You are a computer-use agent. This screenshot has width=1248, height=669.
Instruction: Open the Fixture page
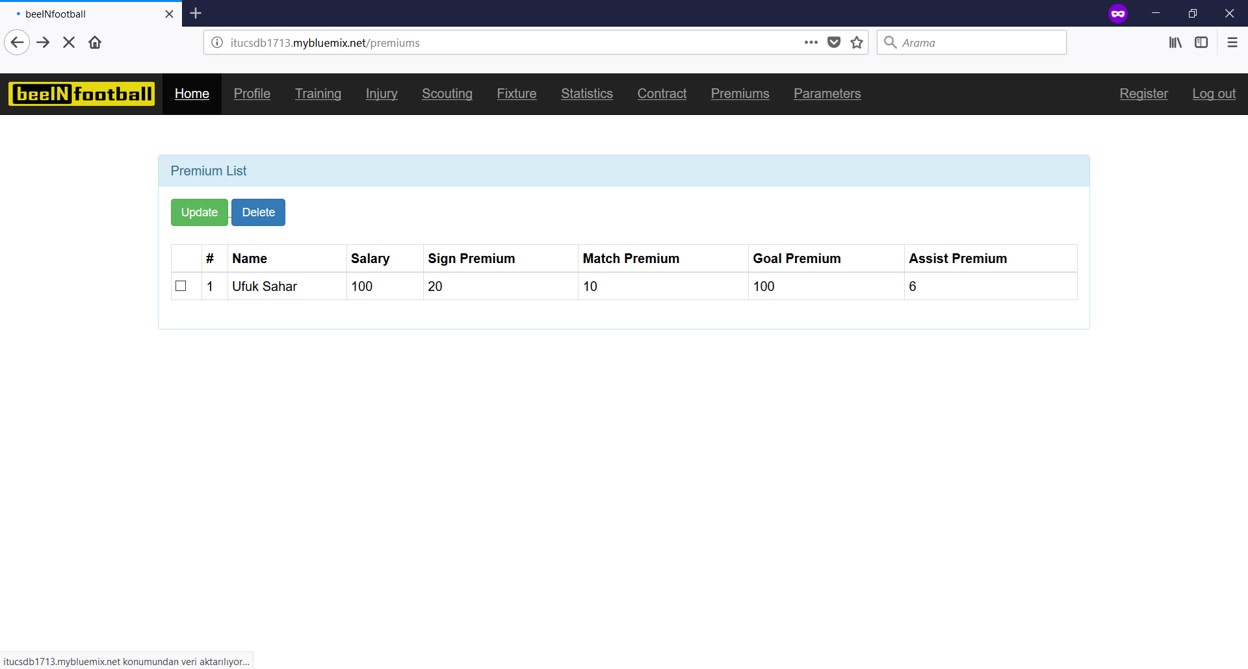coord(517,94)
